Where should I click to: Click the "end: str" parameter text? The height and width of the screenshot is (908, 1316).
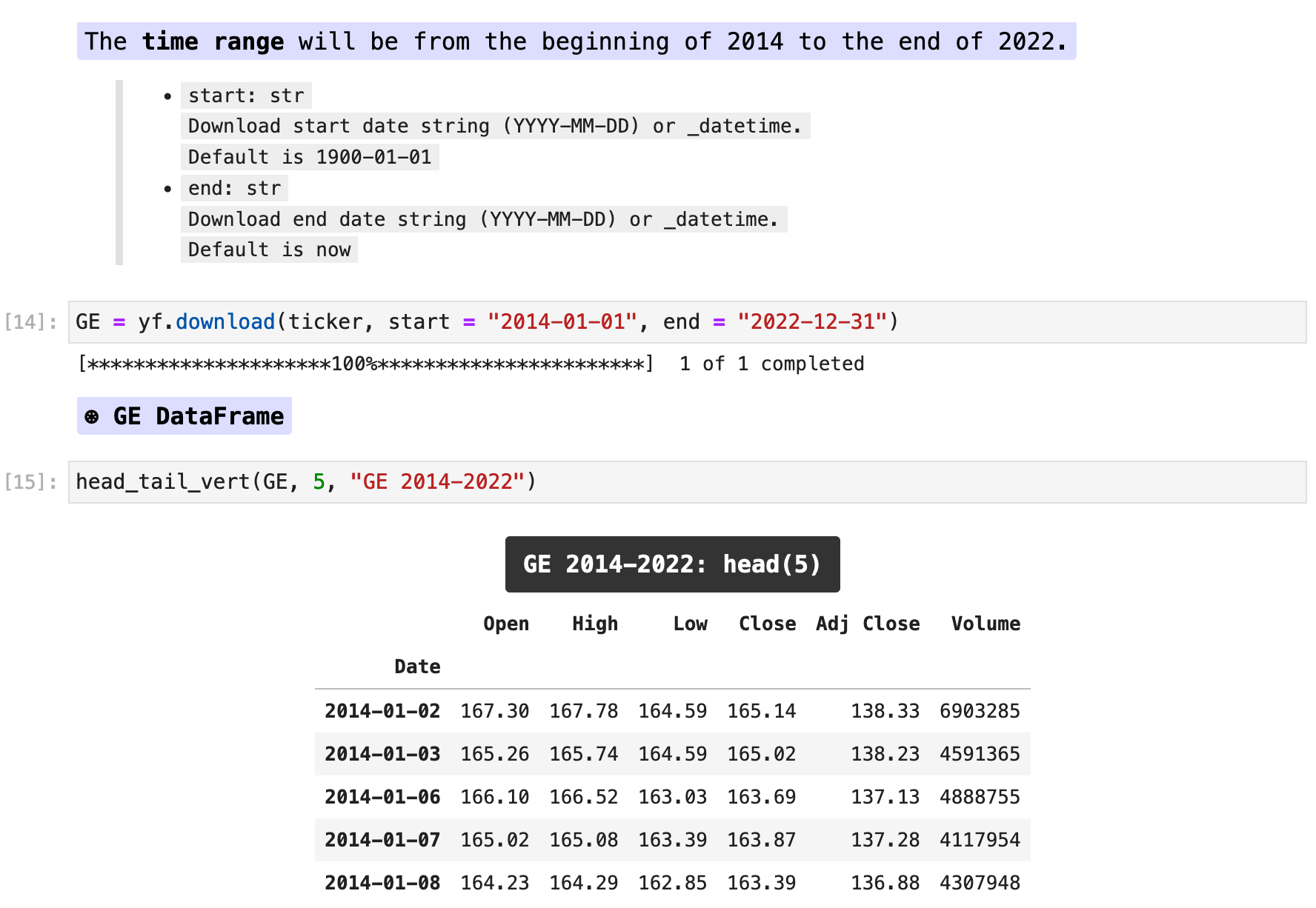pos(234,188)
